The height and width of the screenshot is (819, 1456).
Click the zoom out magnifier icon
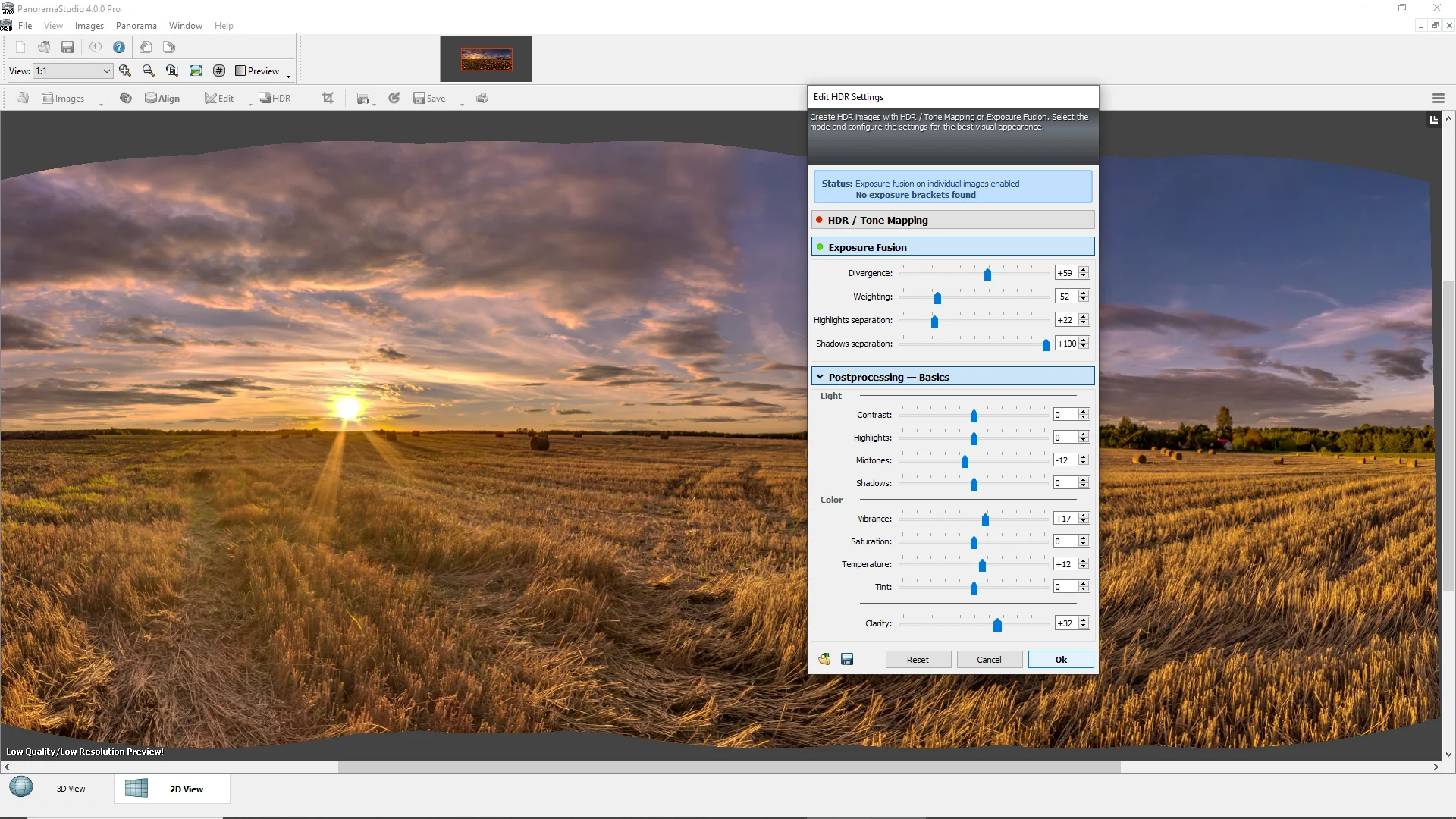point(149,71)
